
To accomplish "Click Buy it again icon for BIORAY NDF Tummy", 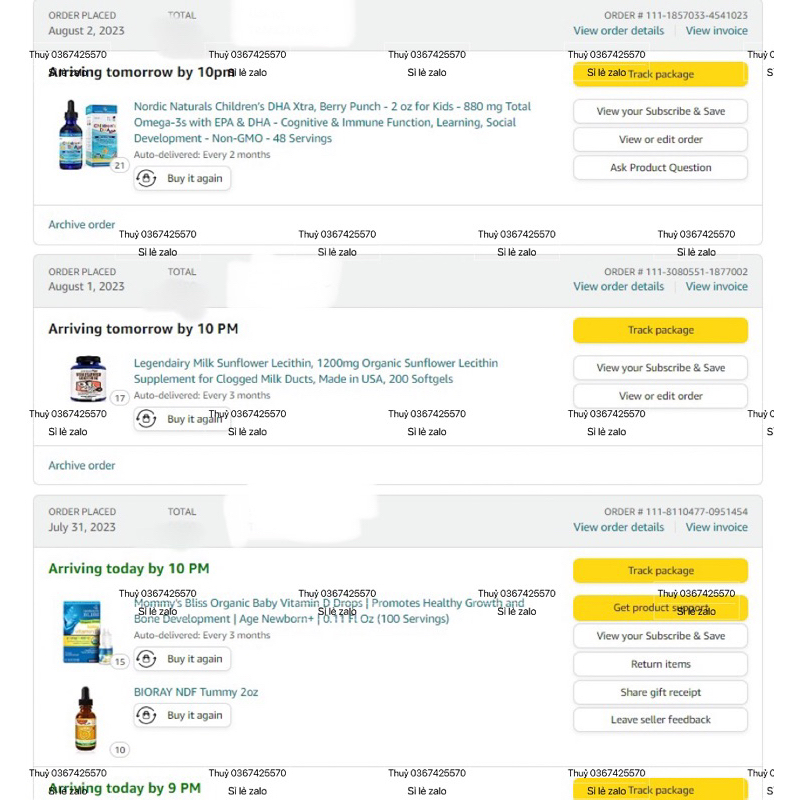I will point(147,715).
